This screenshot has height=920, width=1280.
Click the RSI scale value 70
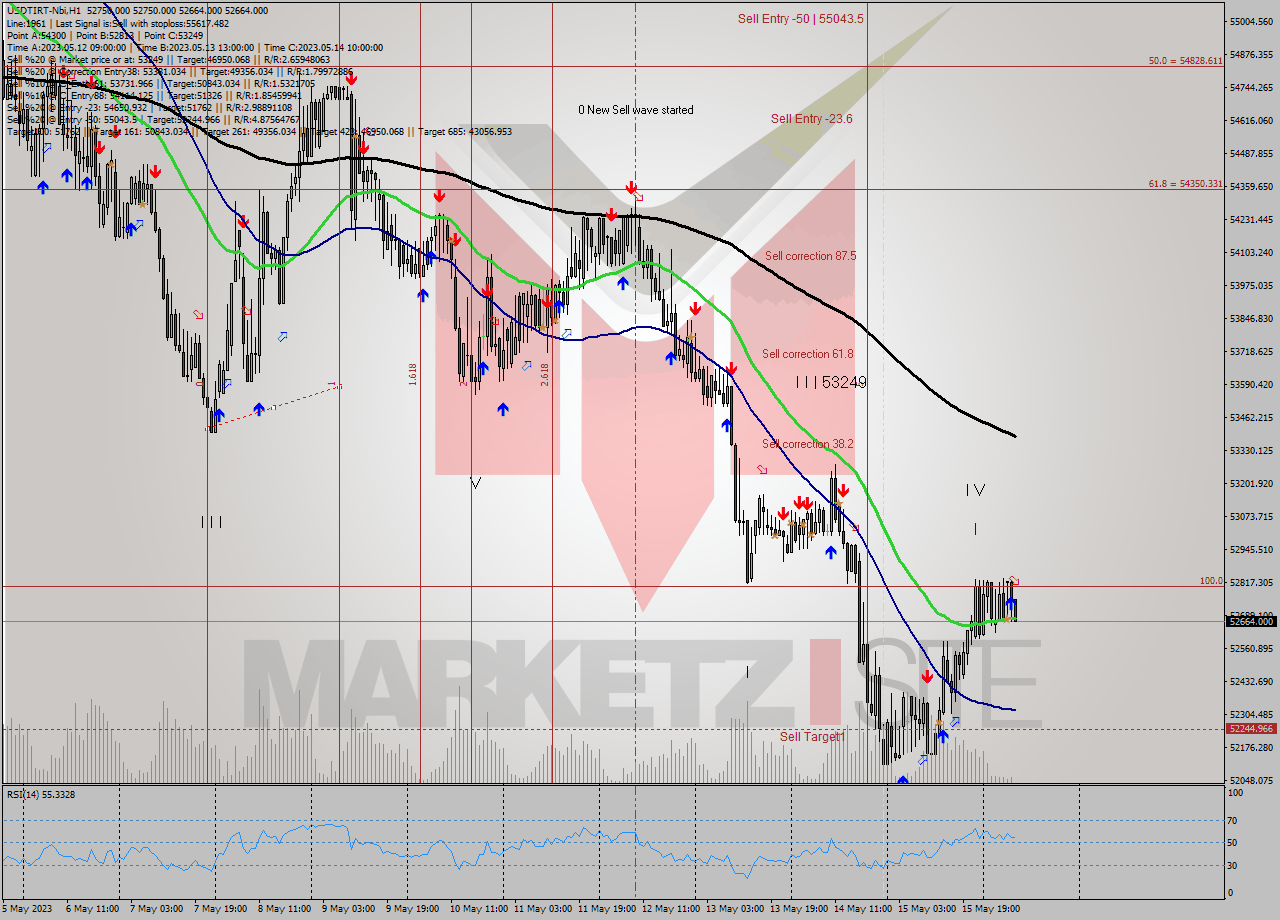click(x=1234, y=820)
